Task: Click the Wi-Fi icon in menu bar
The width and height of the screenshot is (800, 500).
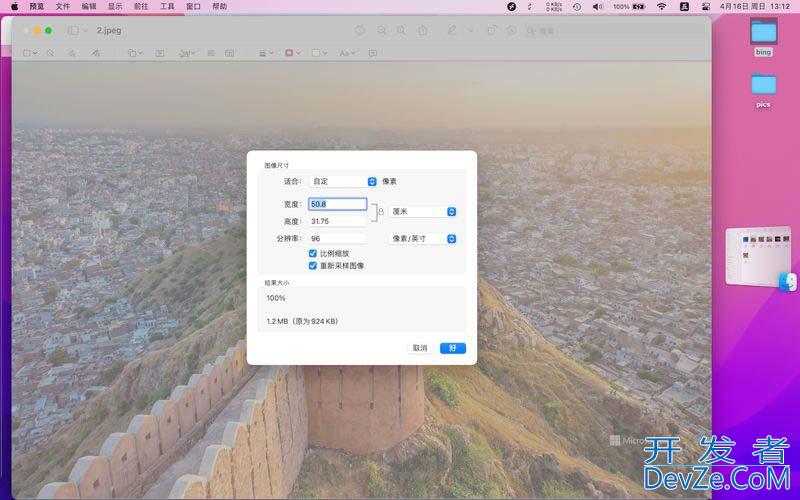Action: (662, 7)
